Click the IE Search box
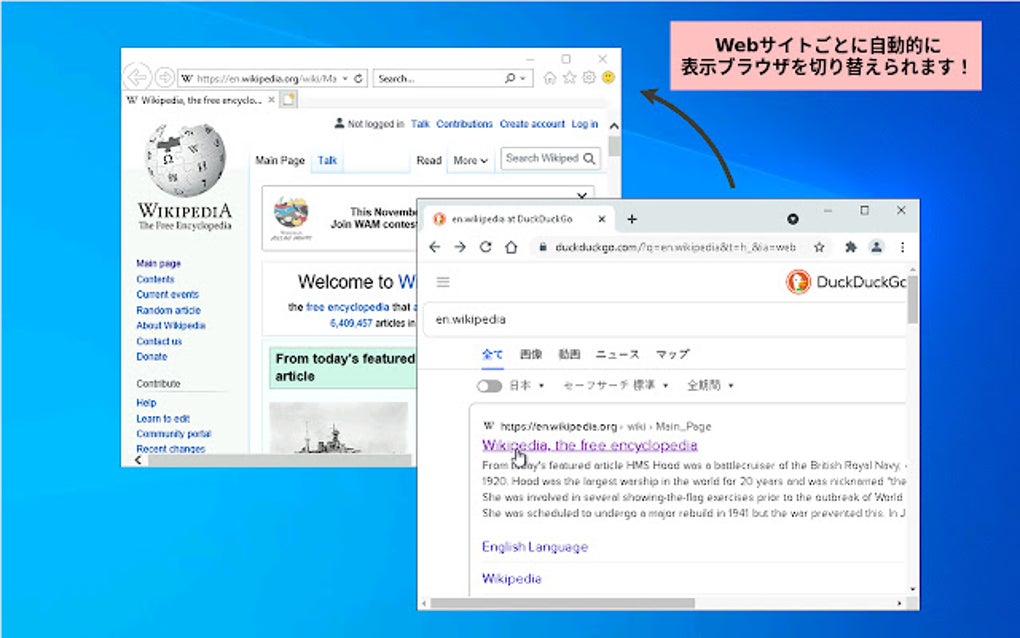This screenshot has height=638, width=1020. pos(438,79)
